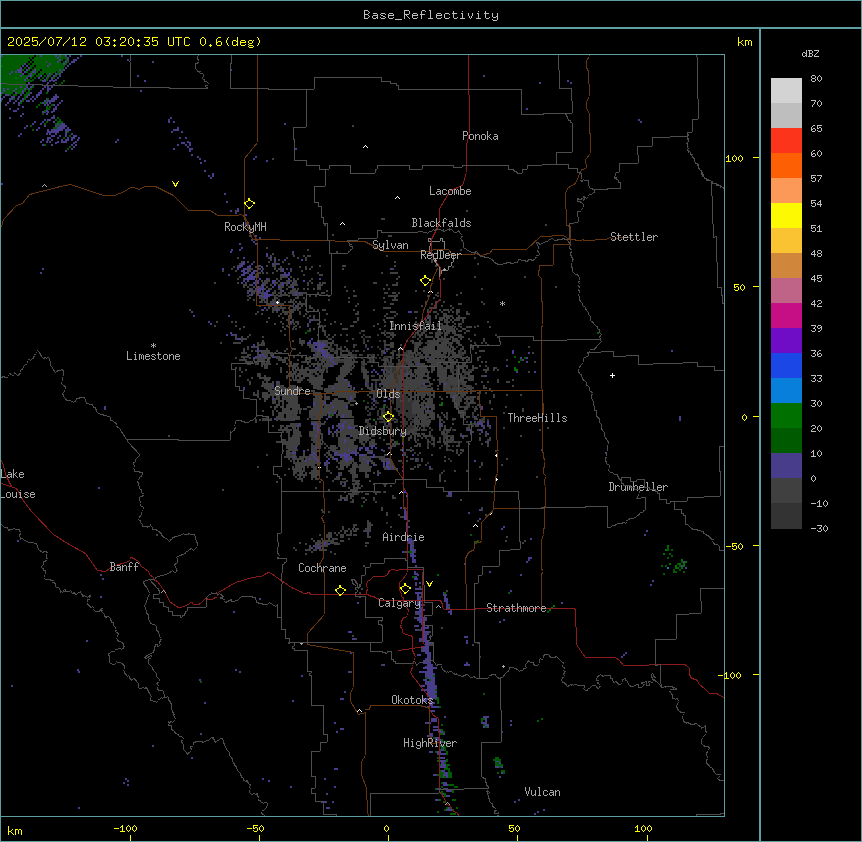Click the Blackfalds city label
Viewport: 862px width, 842px height.
point(441,223)
